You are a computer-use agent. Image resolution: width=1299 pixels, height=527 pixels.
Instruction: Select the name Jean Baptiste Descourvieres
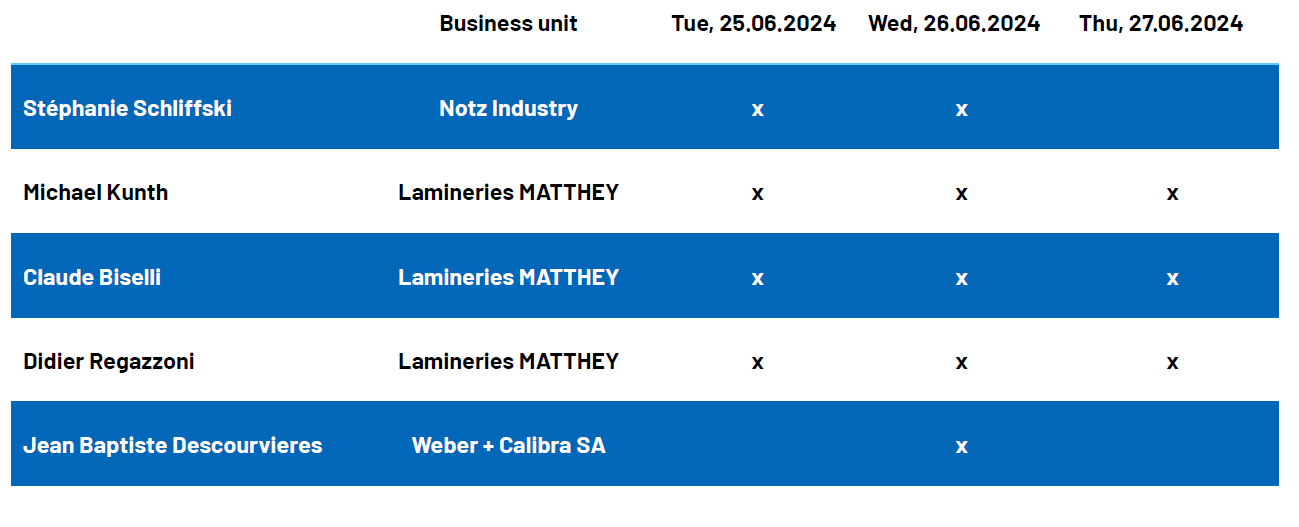[172, 445]
